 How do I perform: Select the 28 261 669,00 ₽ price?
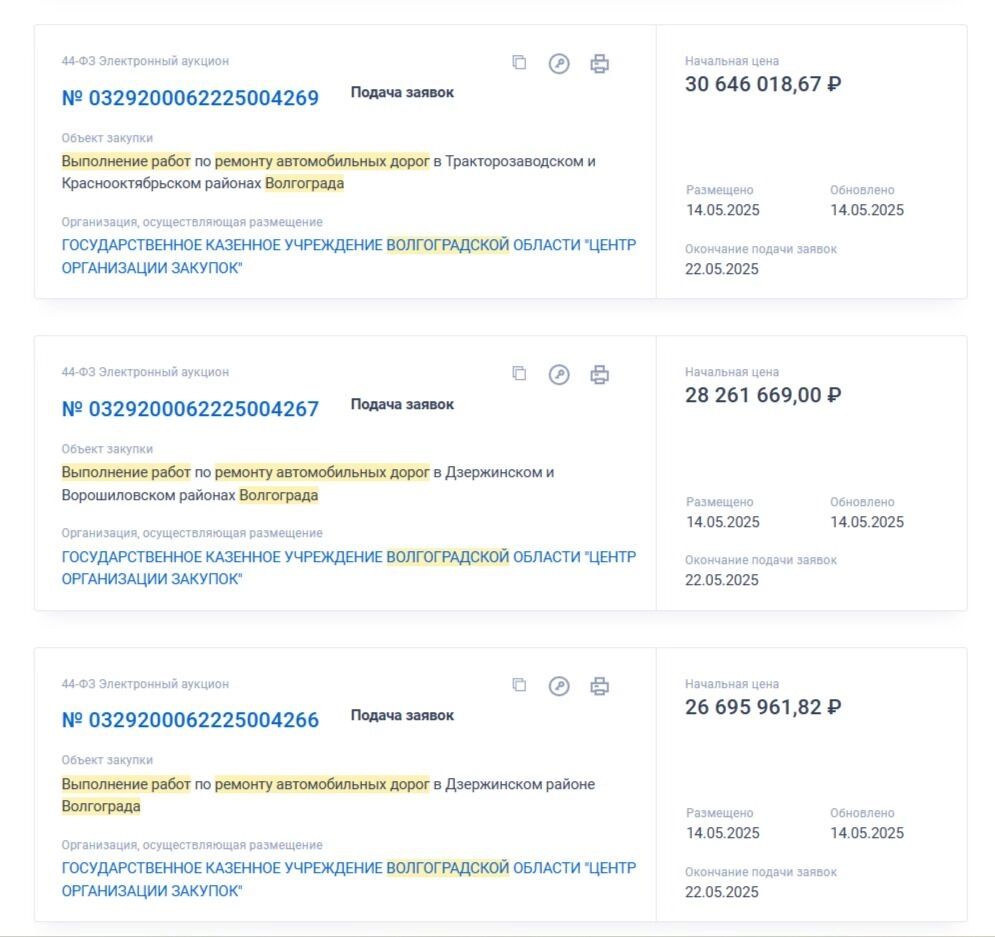point(763,395)
